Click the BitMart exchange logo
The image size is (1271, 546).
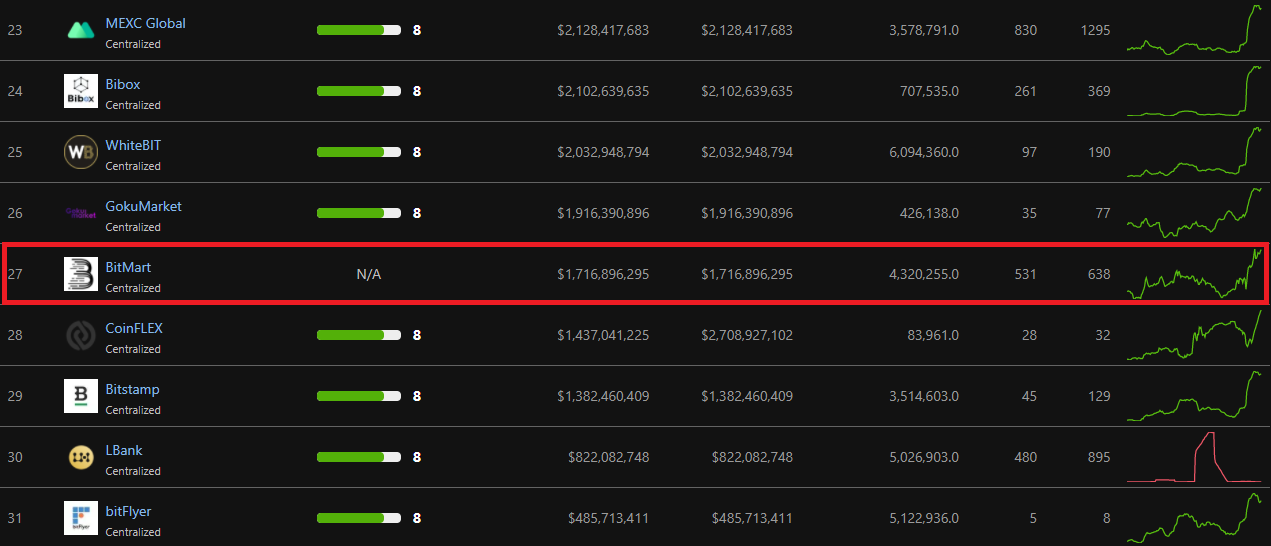(x=80, y=274)
